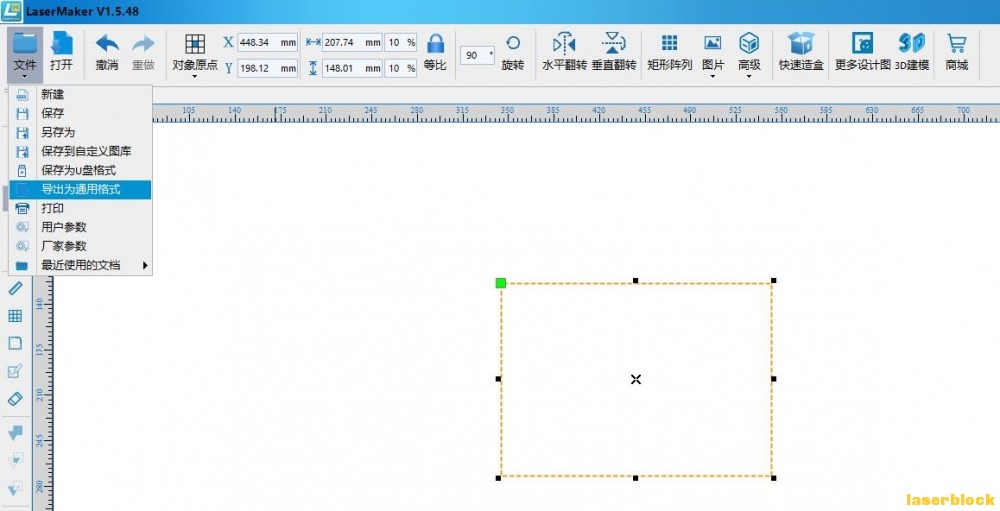Click the horizontal flip (水平翻转) icon
The width and height of the screenshot is (1000, 511).
tap(564, 43)
